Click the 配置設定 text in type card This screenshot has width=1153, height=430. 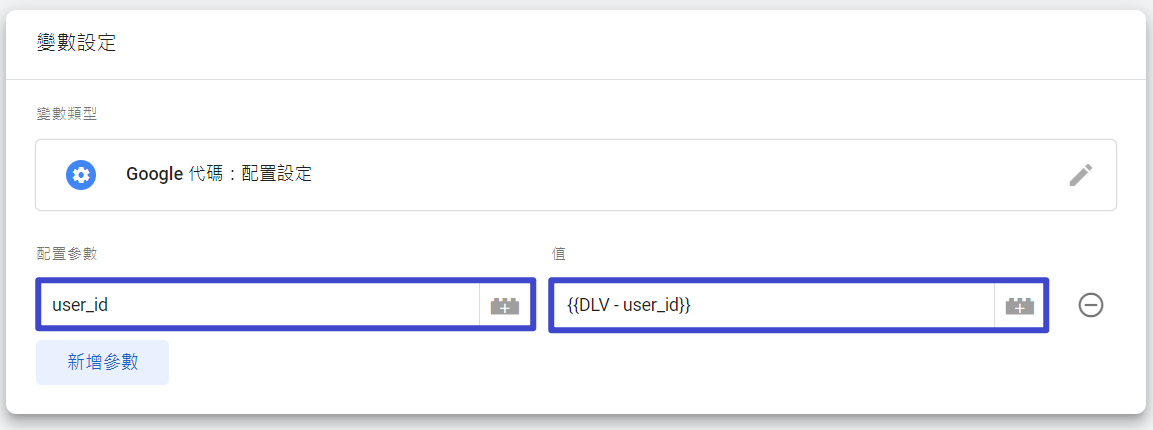[282, 175]
